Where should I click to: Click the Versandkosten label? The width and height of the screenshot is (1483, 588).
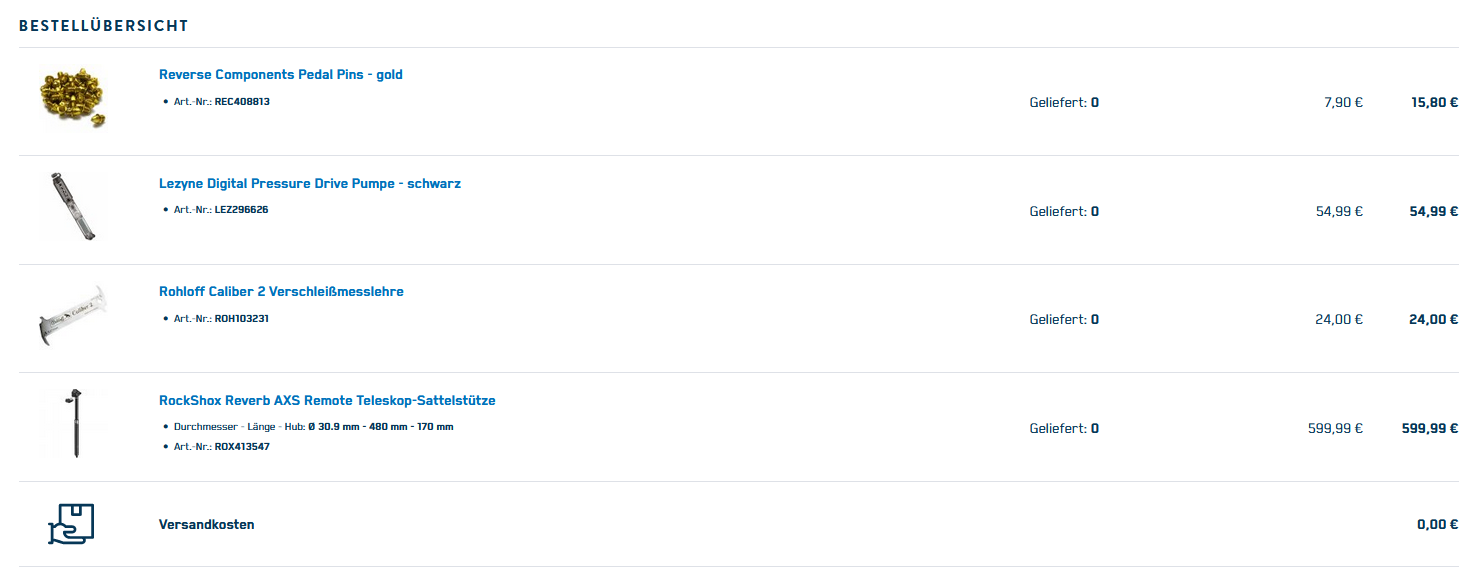pos(206,525)
